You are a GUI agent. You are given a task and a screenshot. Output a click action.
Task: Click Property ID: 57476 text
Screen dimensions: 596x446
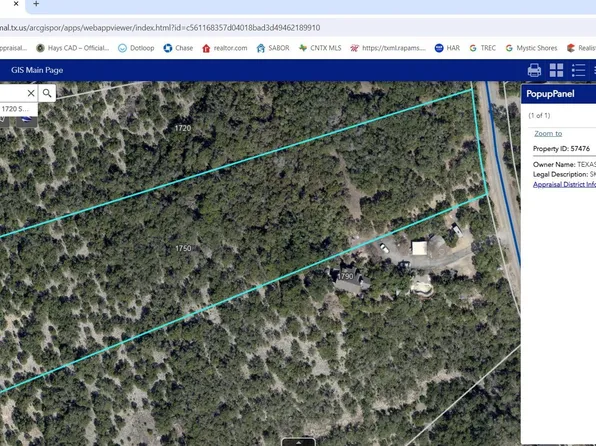561,149
